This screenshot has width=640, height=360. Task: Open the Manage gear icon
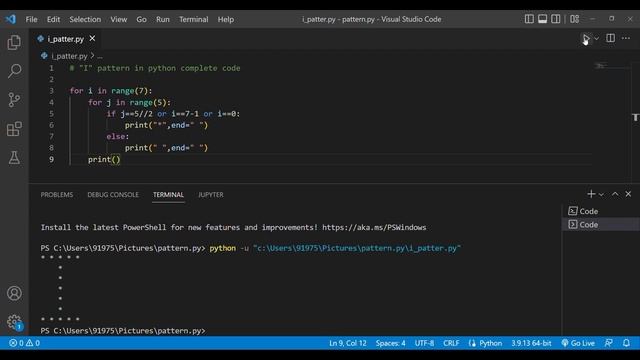click(14, 322)
